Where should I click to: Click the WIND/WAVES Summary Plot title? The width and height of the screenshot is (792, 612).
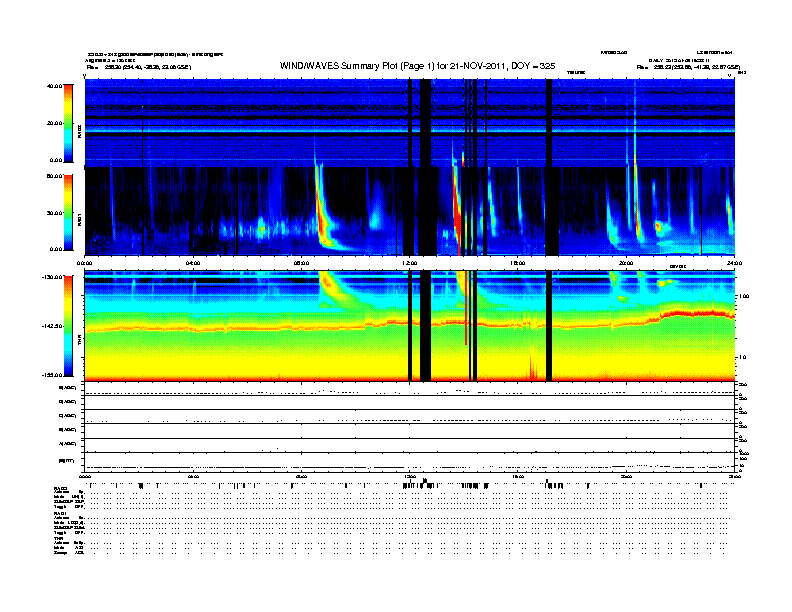[417, 66]
